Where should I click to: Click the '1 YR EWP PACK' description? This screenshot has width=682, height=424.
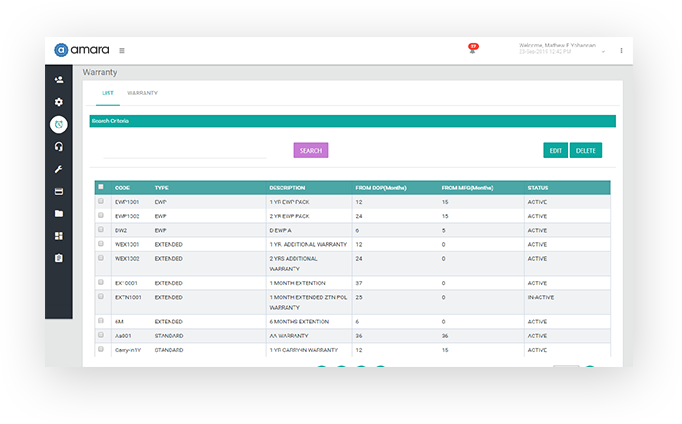[289, 202]
